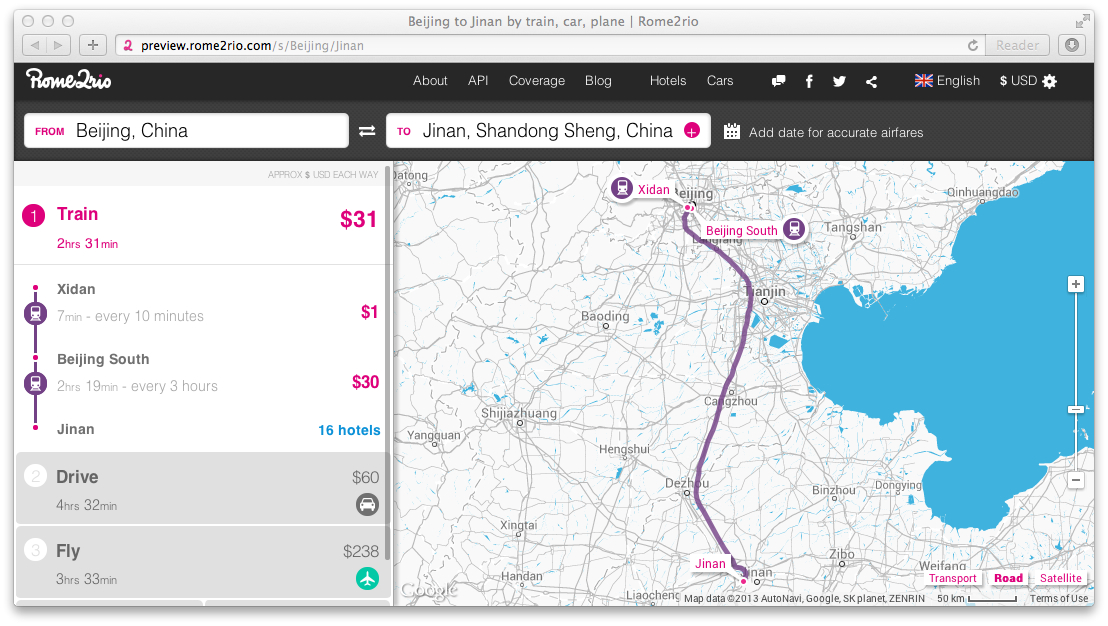Open the Coverage menu item
The width and height of the screenshot is (1108, 626).
537,81
